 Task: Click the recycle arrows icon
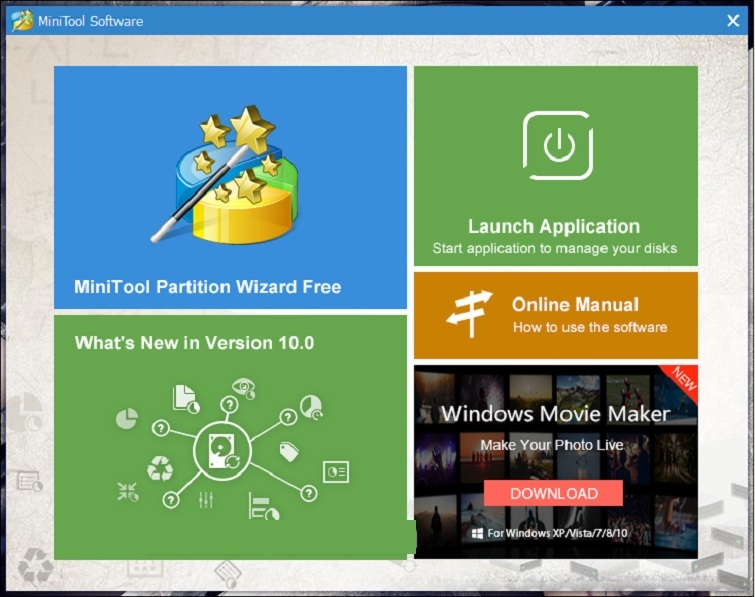click(x=159, y=468)
